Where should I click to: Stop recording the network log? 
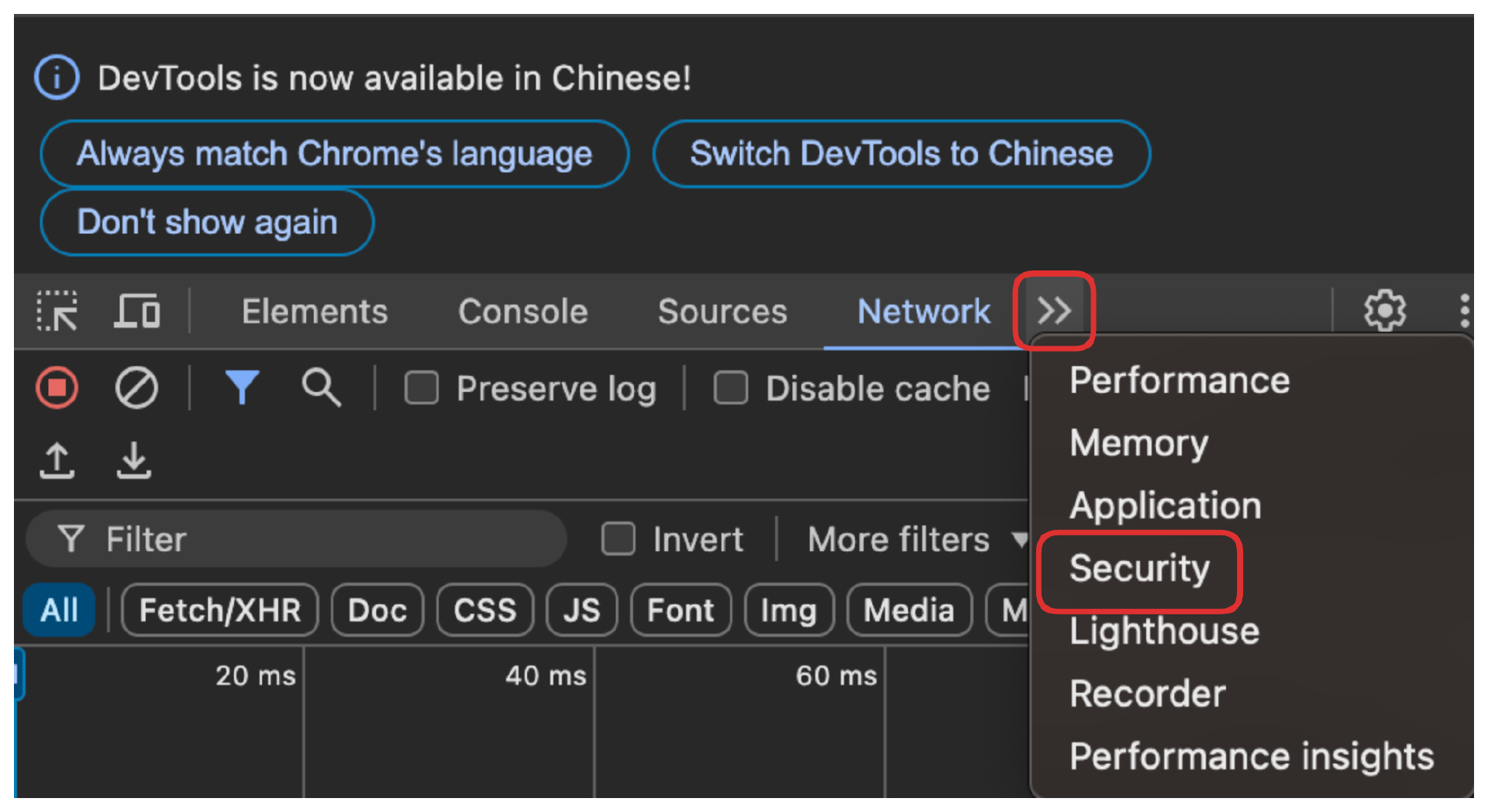[55, 387]
